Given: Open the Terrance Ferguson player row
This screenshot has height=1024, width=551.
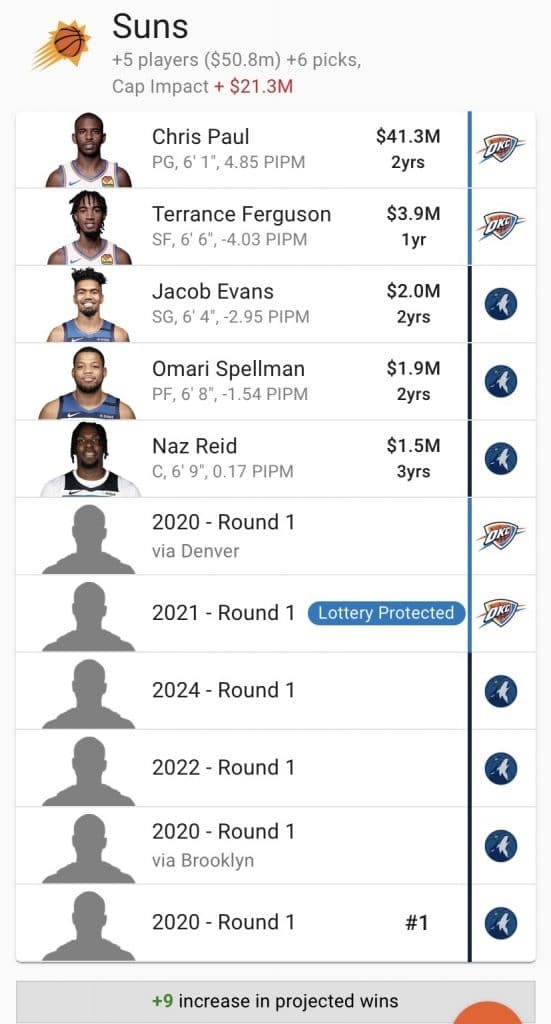Looking at the screenshot, I should point(242,227).
